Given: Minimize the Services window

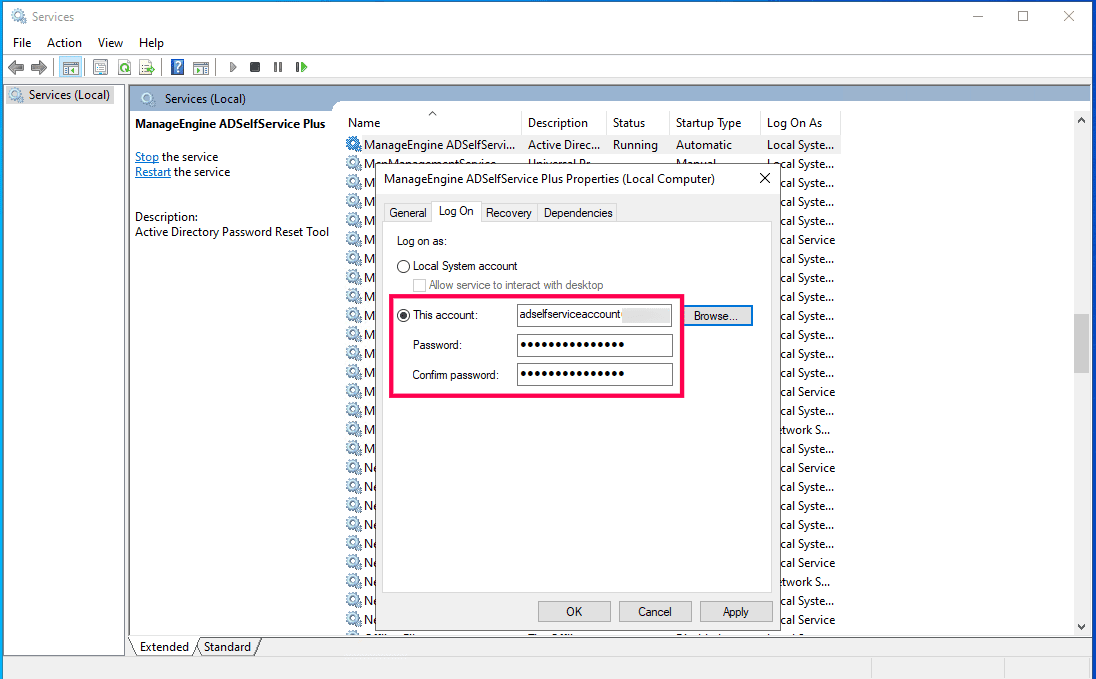Looking at the screenshot, I should pyautogui.click(x=978, y=16).
